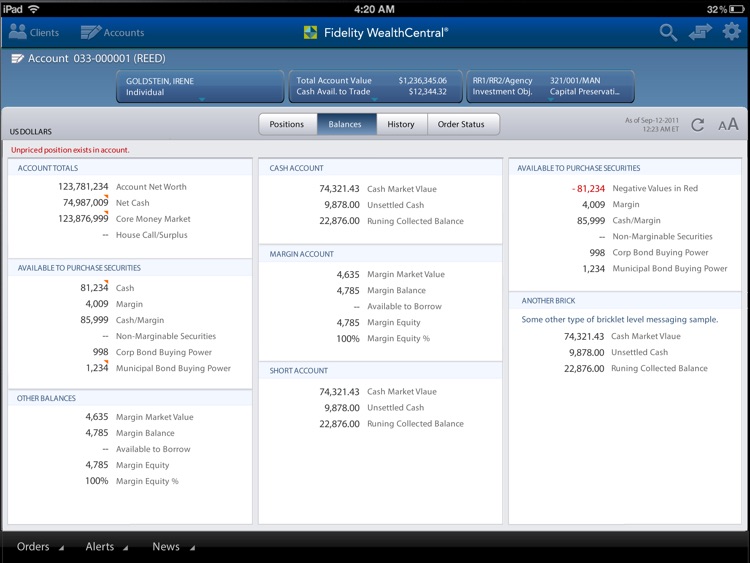Tap the bricklet level messaging sample text

pyautogui.click(x=620, y=319)
